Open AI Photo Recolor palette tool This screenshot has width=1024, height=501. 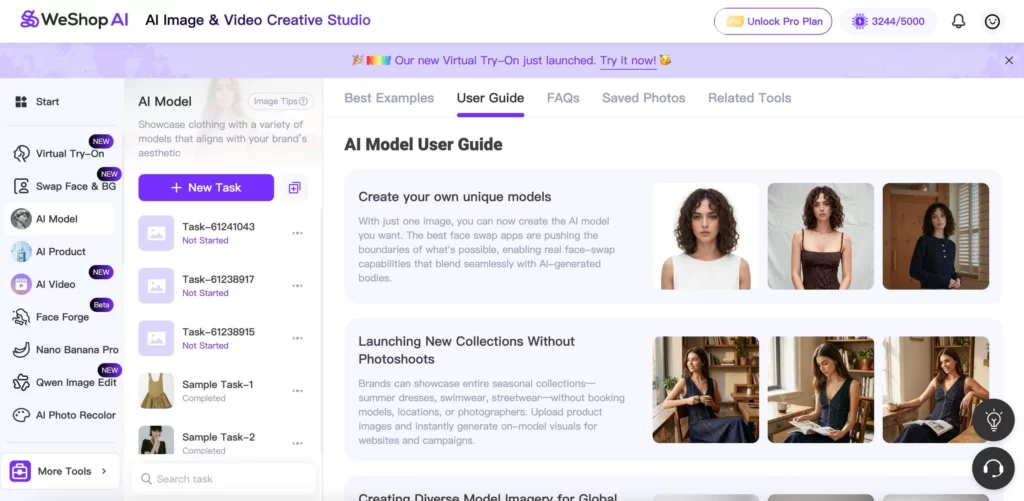[x=64, y=415]
